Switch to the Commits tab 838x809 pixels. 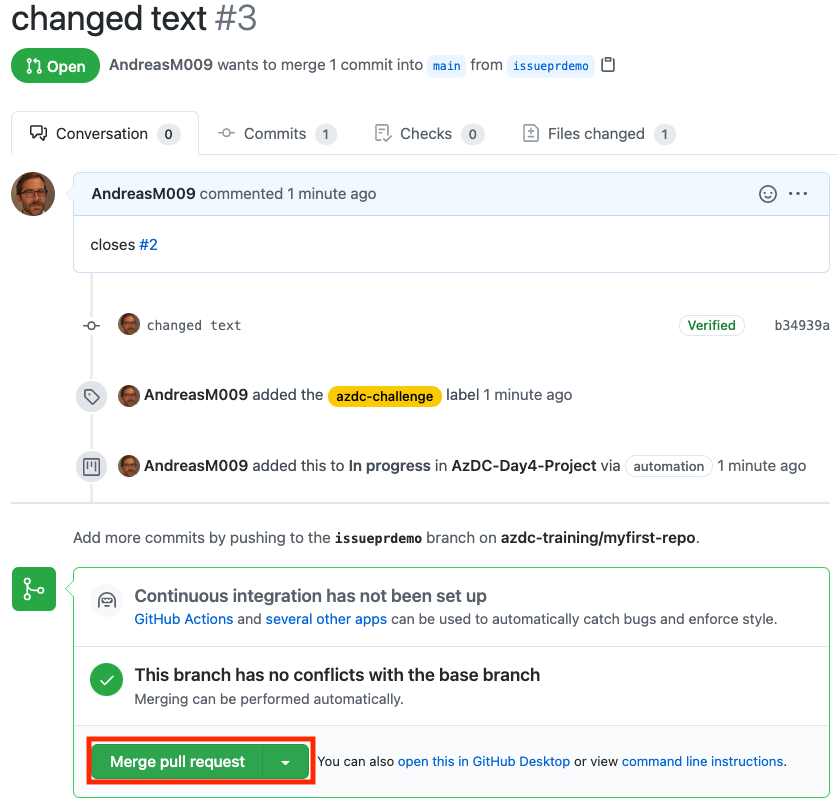tap(276, 133)
